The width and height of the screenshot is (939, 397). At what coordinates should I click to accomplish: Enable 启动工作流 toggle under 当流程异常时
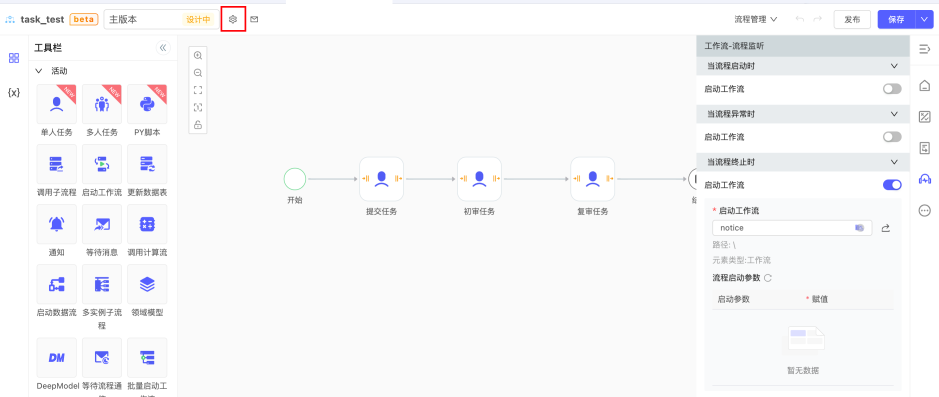pos(892,137)
